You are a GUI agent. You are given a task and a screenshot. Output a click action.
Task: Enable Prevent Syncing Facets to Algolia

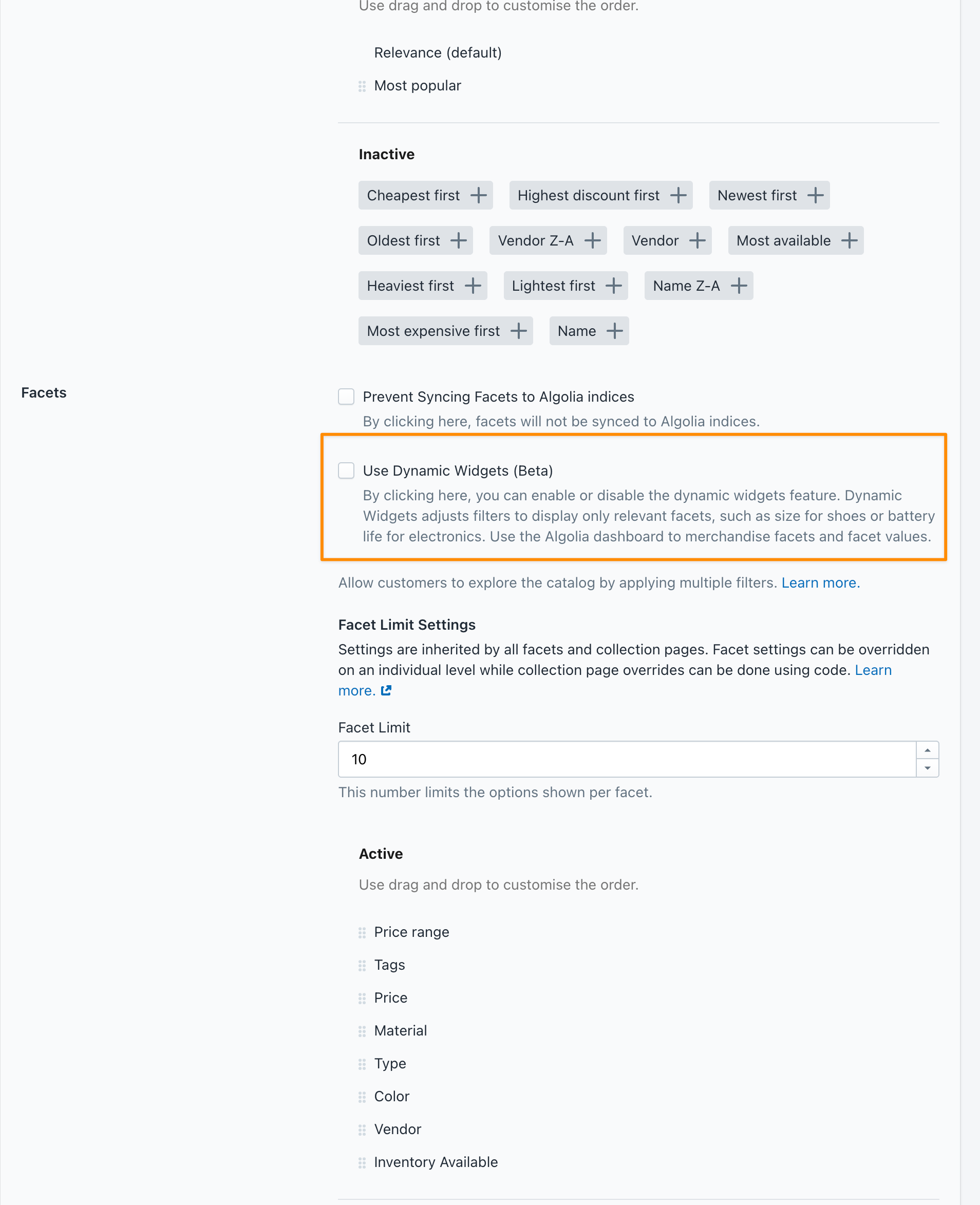click(x=346, y=397)
